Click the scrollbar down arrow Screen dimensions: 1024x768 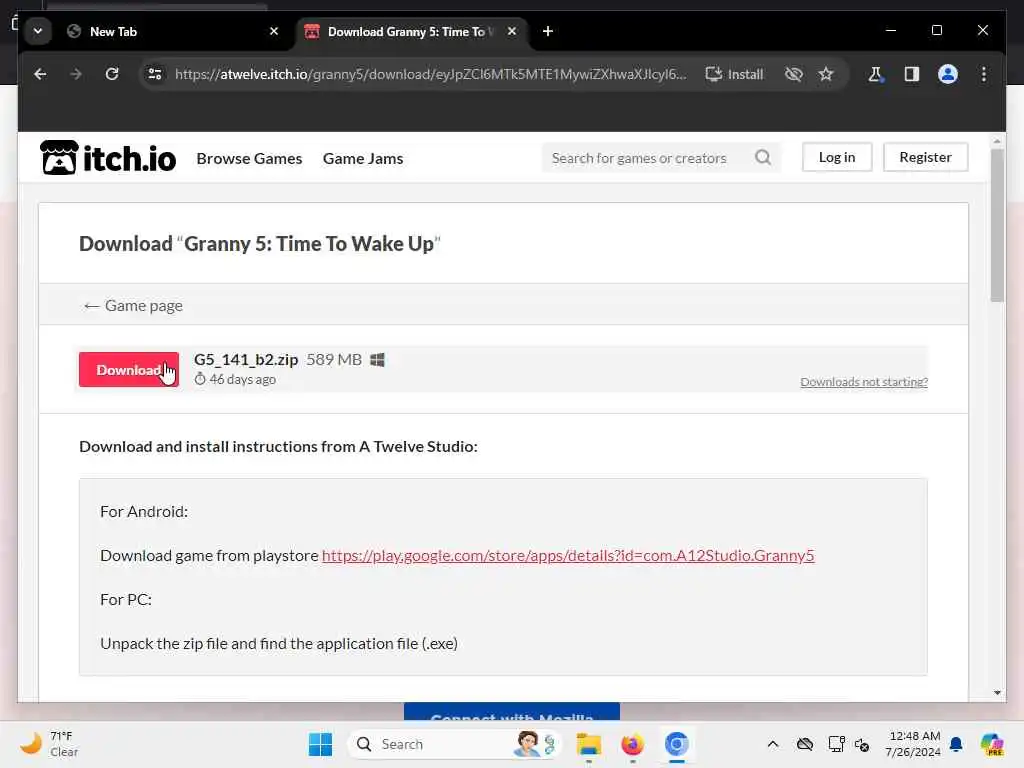tap(997, 692)
